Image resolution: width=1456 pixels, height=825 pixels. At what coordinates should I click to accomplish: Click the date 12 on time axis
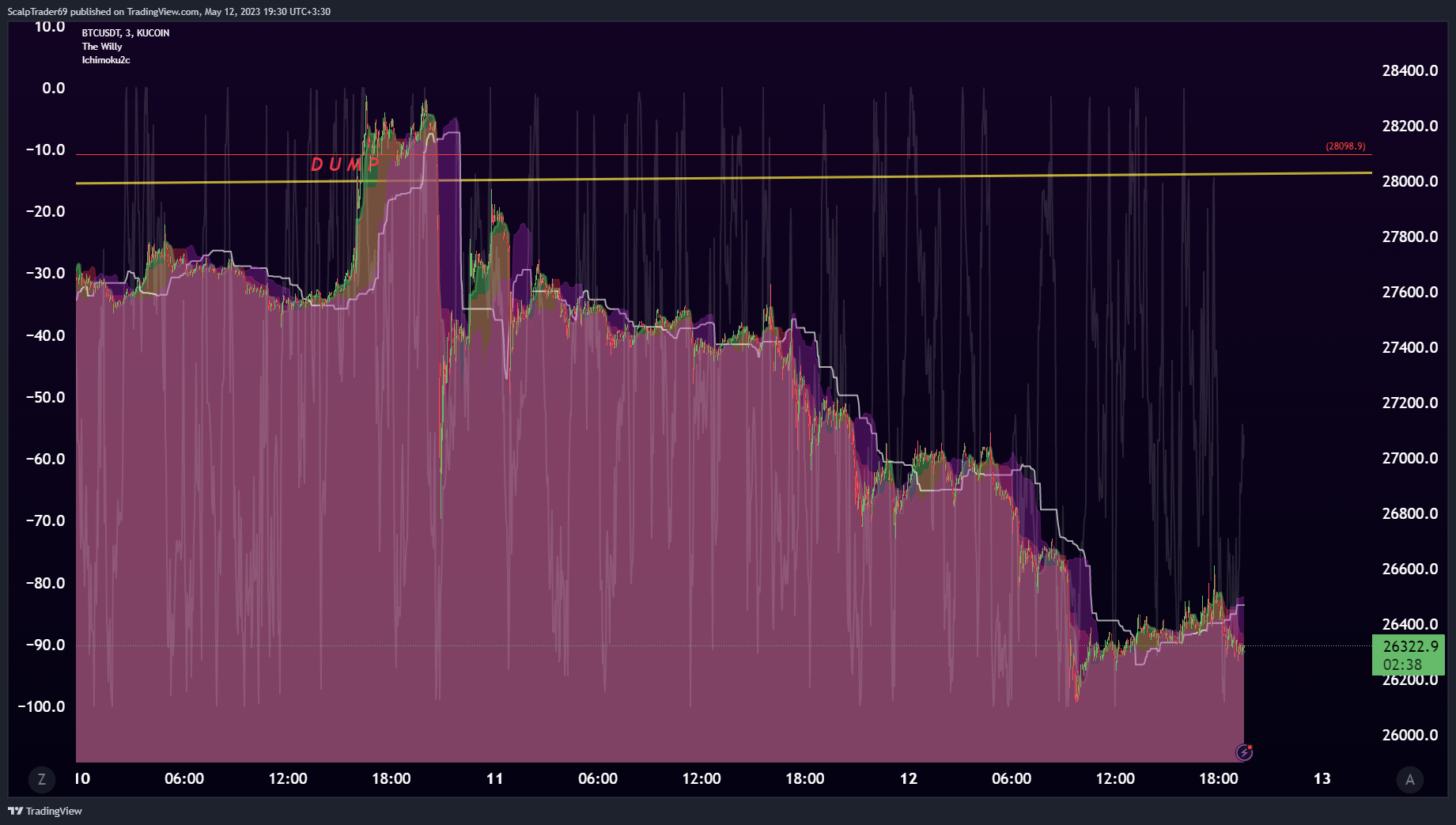coord(909,778)
